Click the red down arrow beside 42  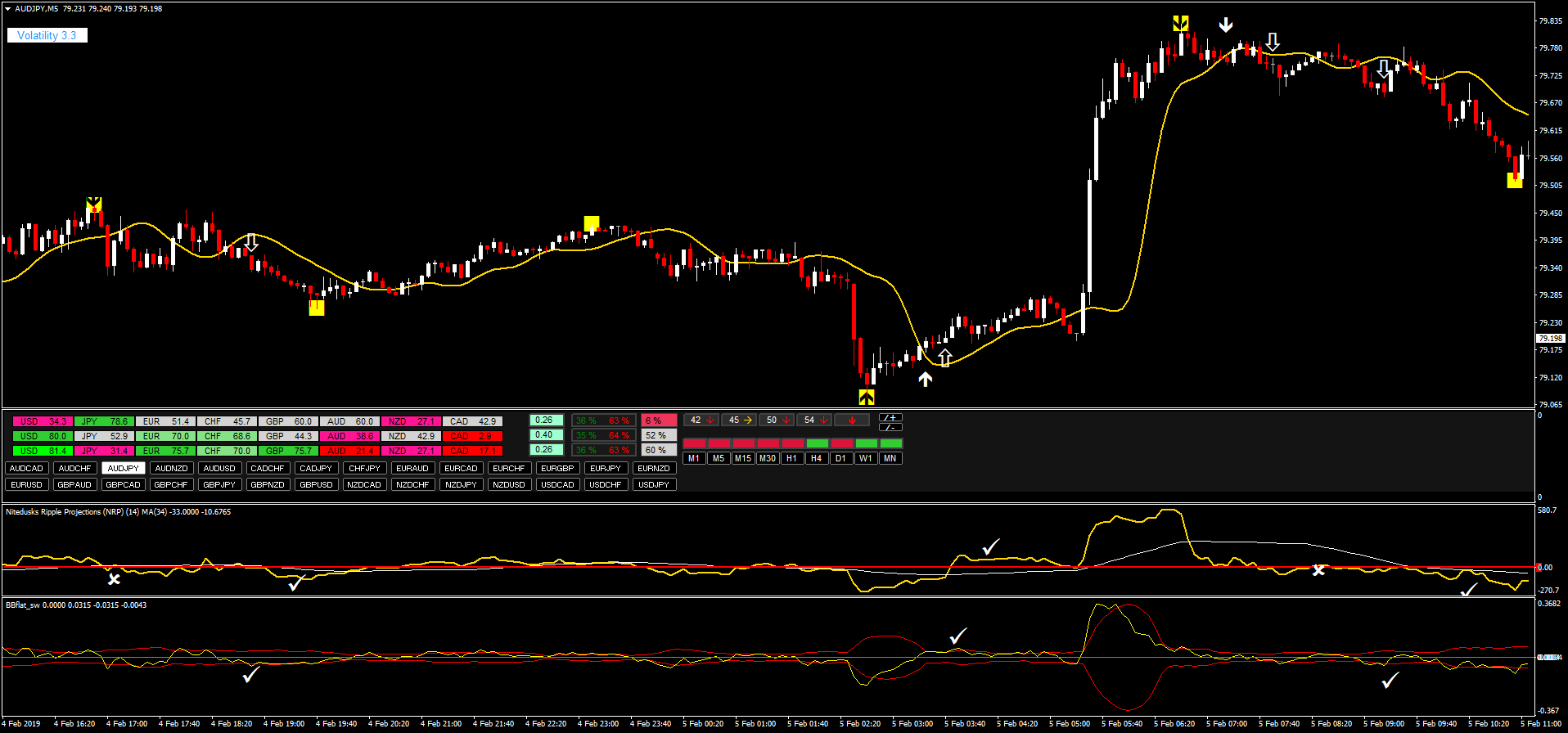click(710, 420)
